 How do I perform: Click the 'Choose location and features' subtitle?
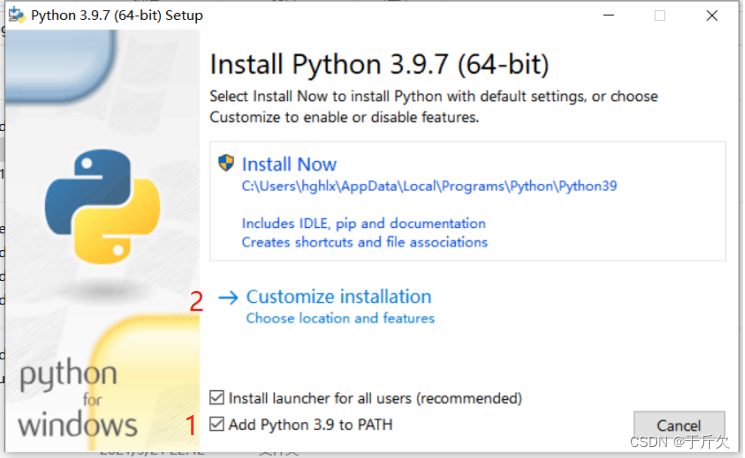[x=340, y=318]
